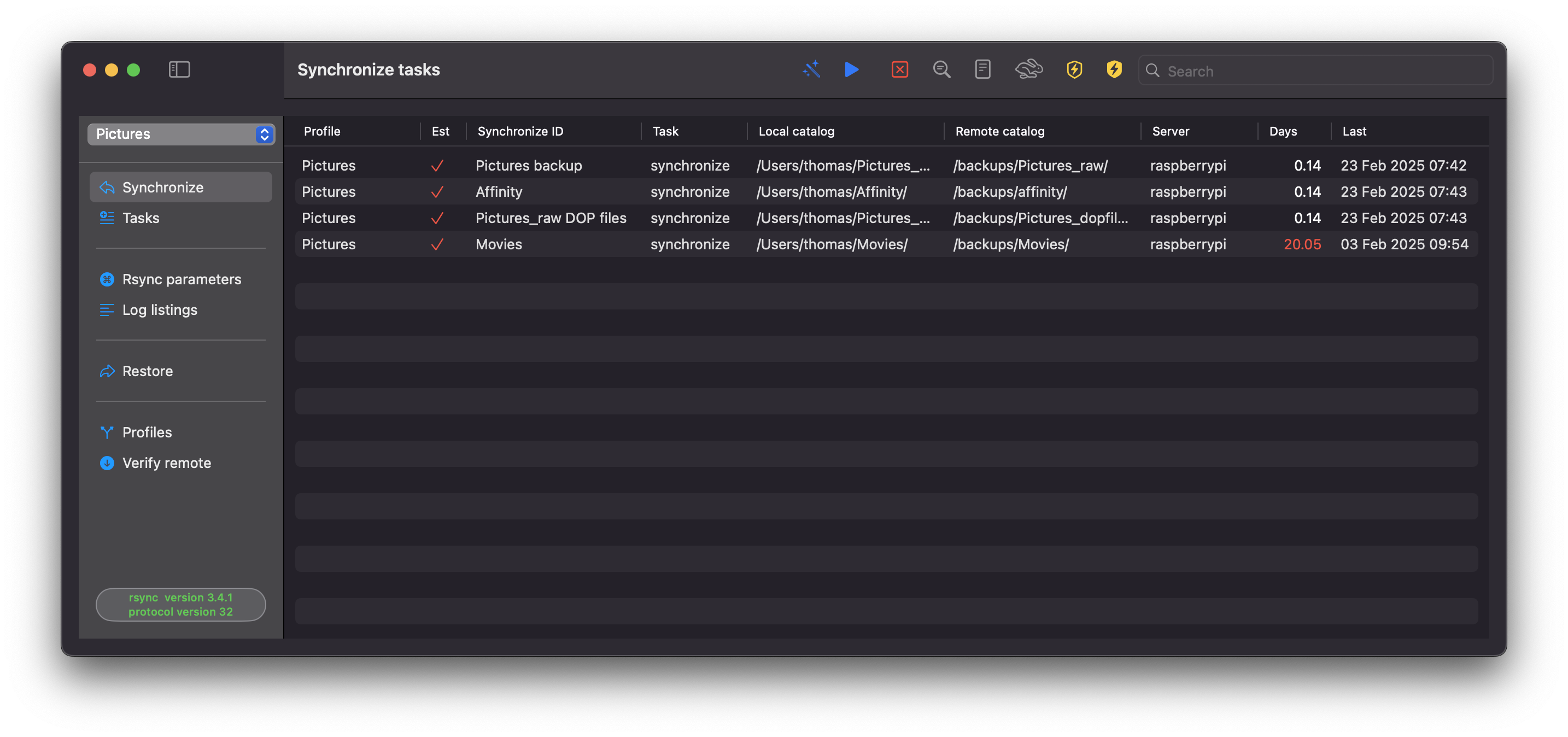Click the Last column header
Screen dimensions: 1568x737
[x=1354, y=131]
